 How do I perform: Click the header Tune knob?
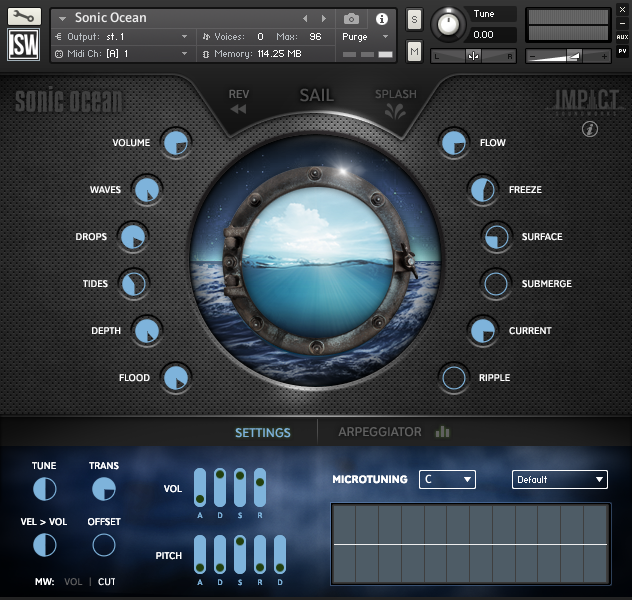[448, 24]
